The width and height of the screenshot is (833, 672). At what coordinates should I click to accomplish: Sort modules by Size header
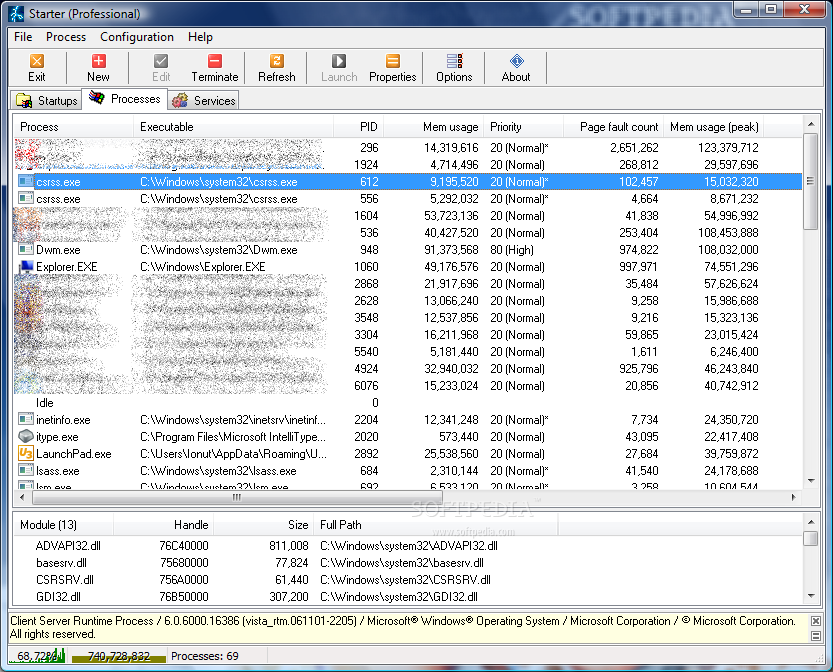[264, 525]
